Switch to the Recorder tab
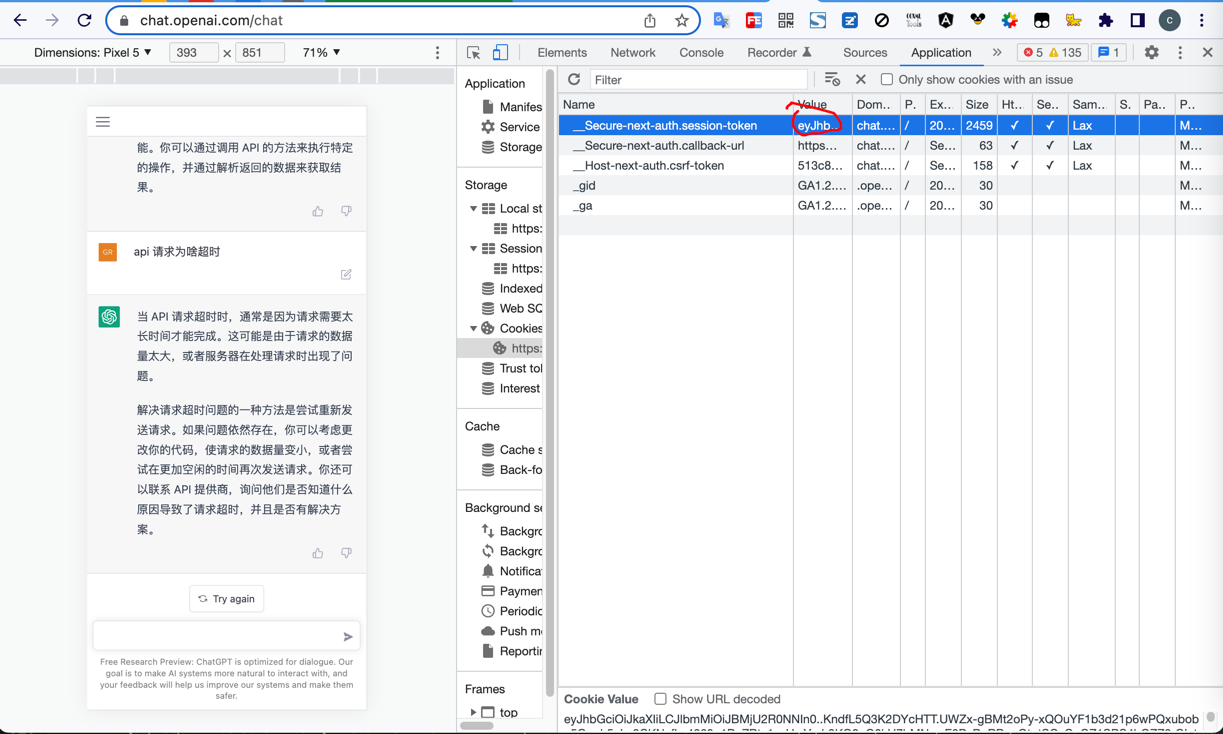 click(x=779, y=52)
